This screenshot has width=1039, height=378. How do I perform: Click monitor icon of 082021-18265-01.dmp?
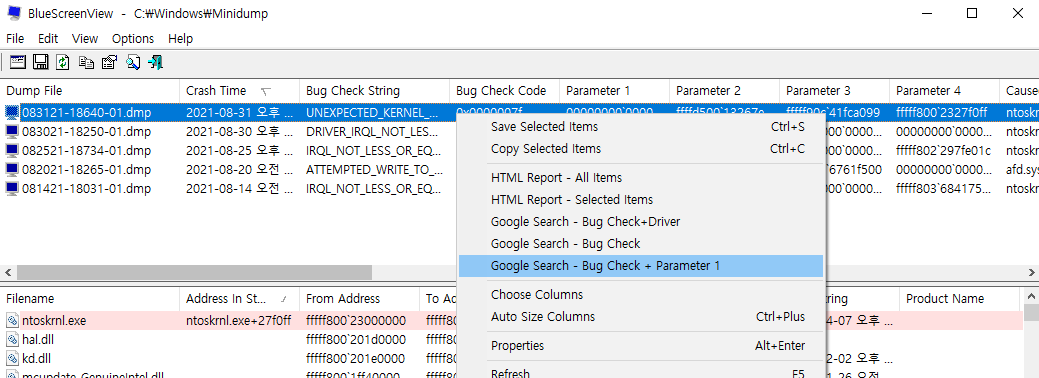[12, 170]
